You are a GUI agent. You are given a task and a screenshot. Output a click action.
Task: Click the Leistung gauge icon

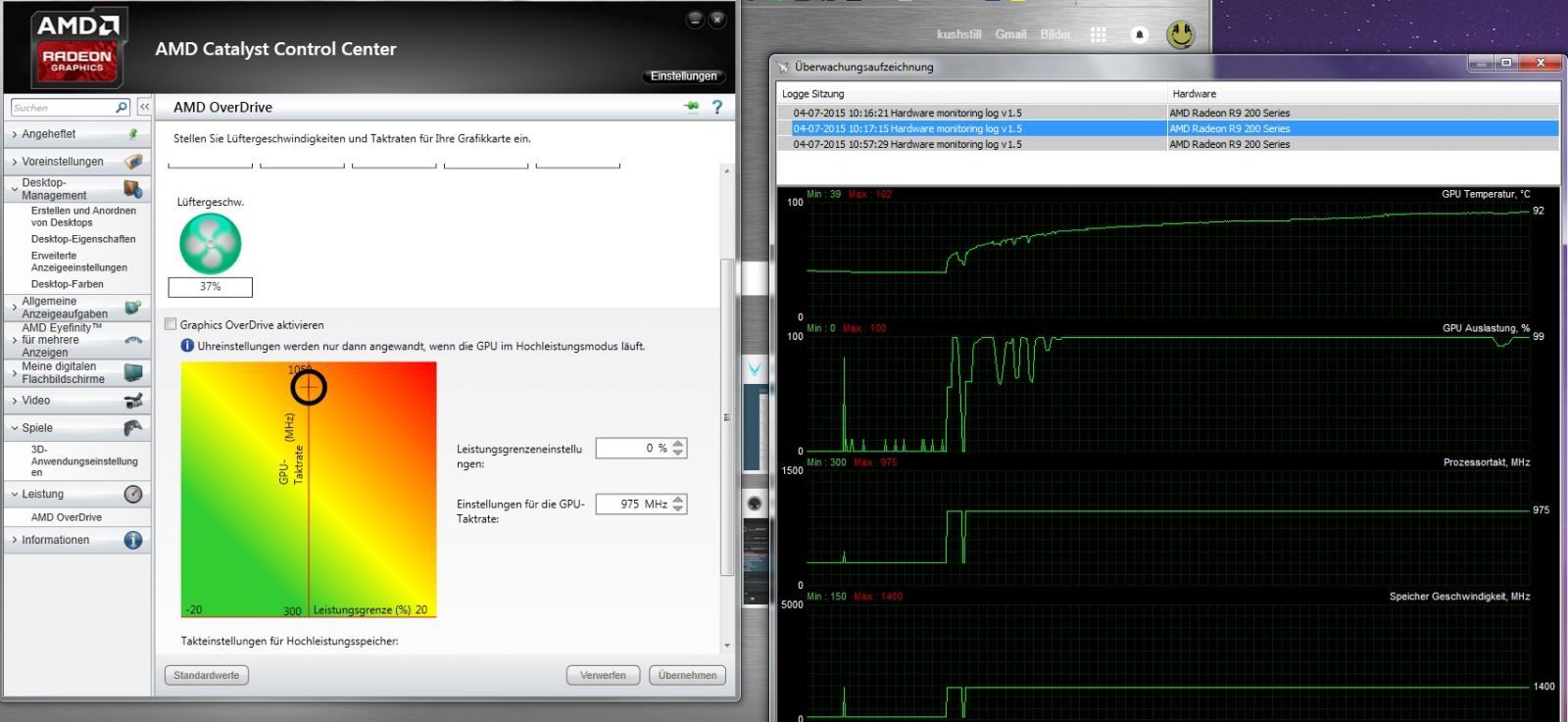(133, 495)
